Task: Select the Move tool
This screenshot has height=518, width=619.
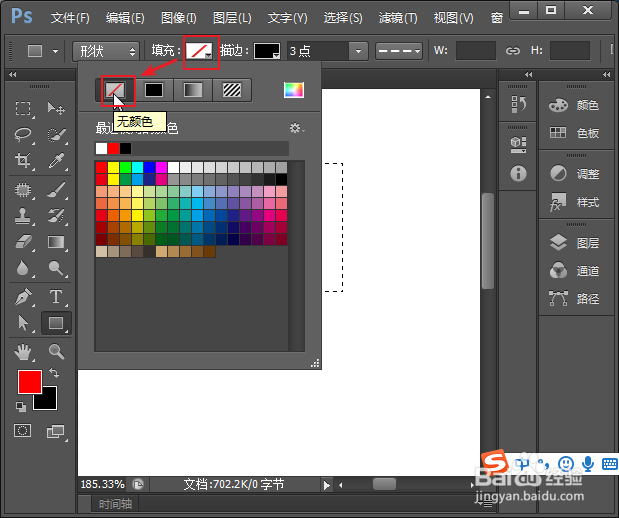Action: (56, 108)
